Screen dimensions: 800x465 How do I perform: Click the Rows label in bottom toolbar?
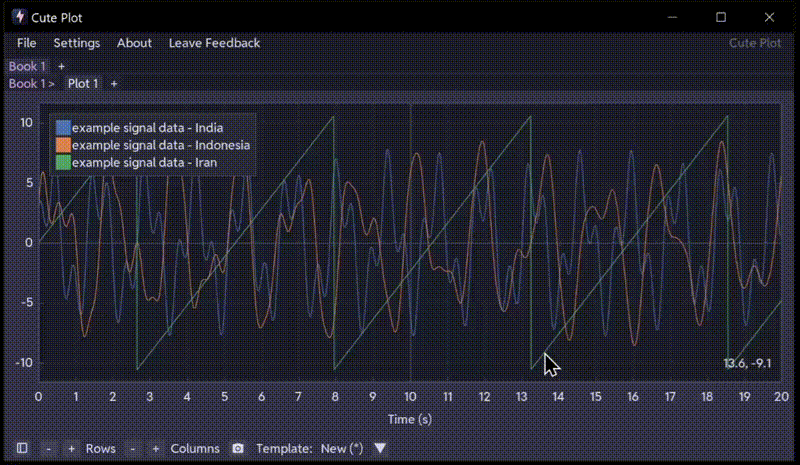tap(101, 449)
